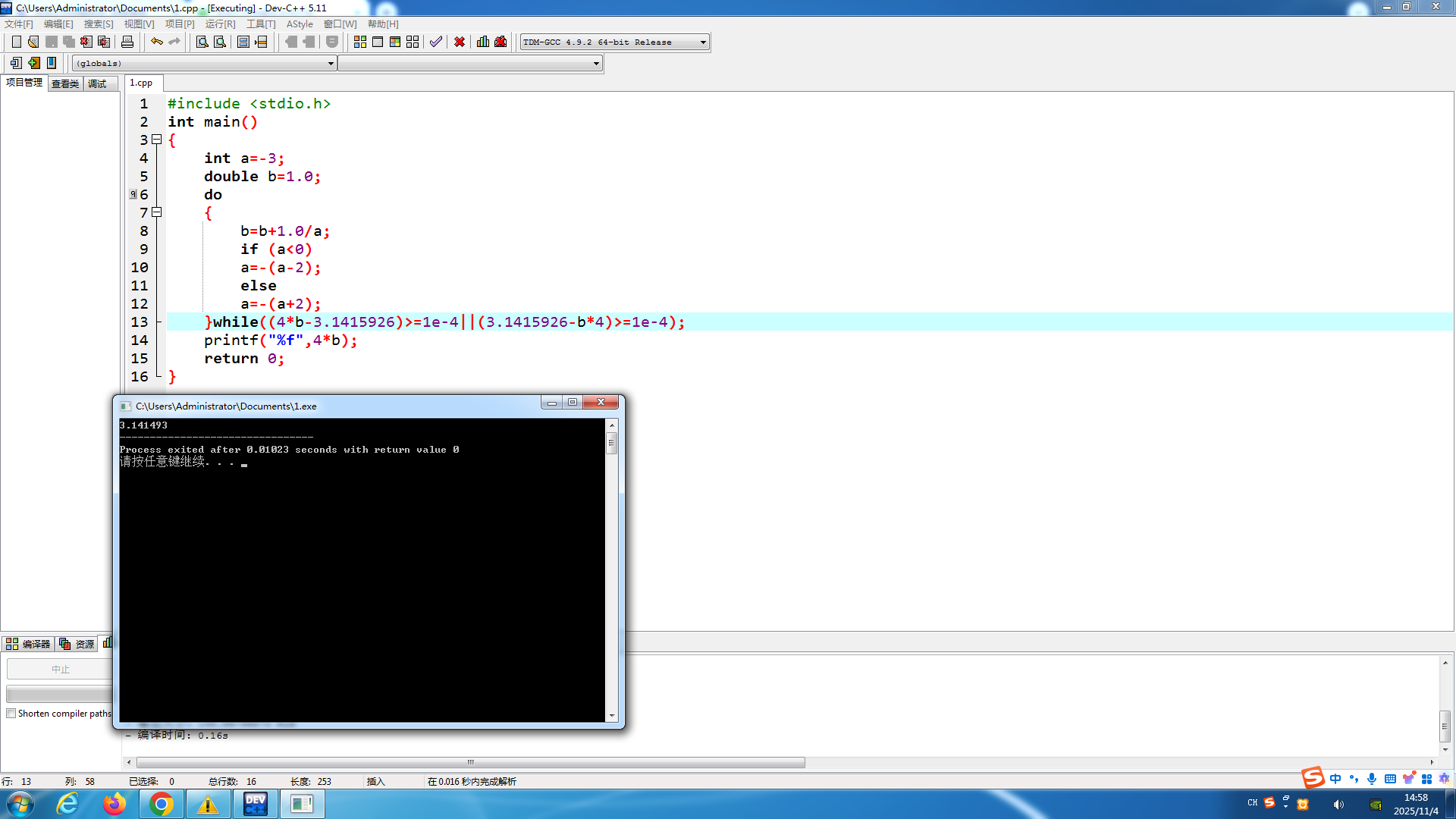
Task: Click the horizontal scrollbar under compile log
Action: click(470, 762)
